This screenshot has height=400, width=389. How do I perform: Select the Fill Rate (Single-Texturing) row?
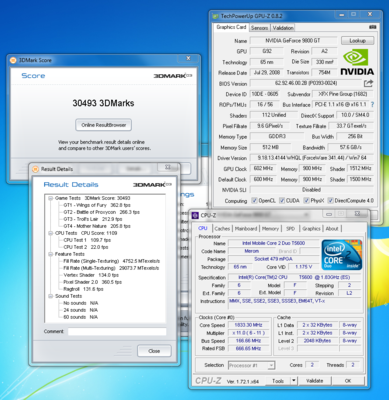(112, 261)
